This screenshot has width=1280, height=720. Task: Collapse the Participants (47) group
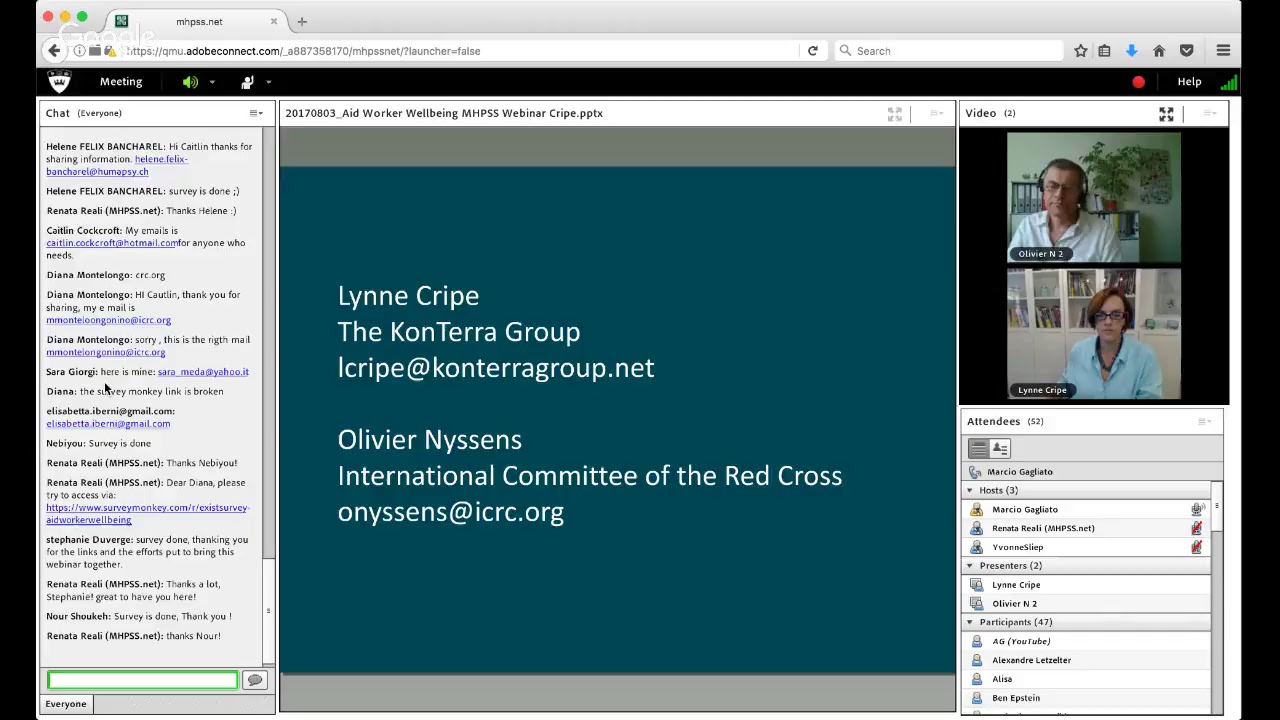[969, 622]
